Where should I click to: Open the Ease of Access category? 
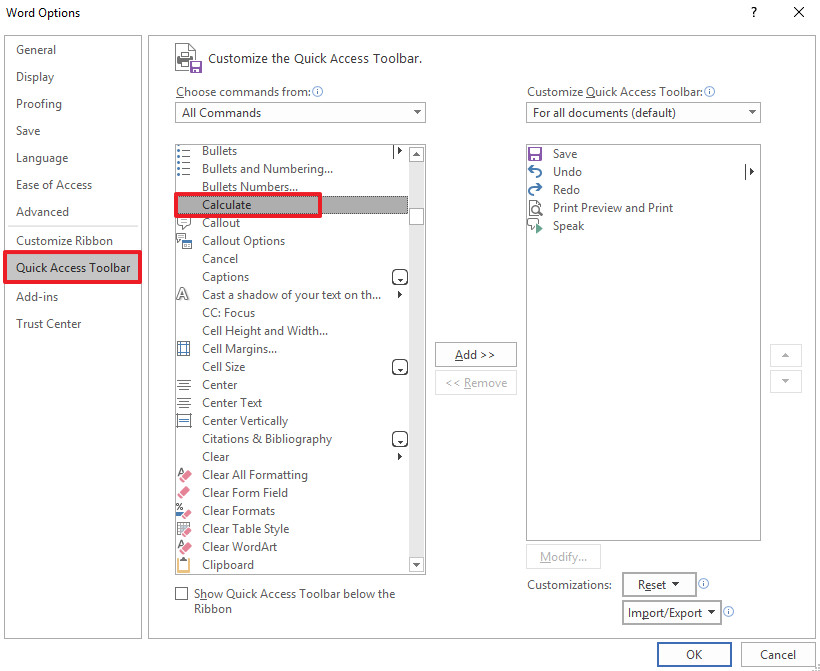tap(54, 185)
